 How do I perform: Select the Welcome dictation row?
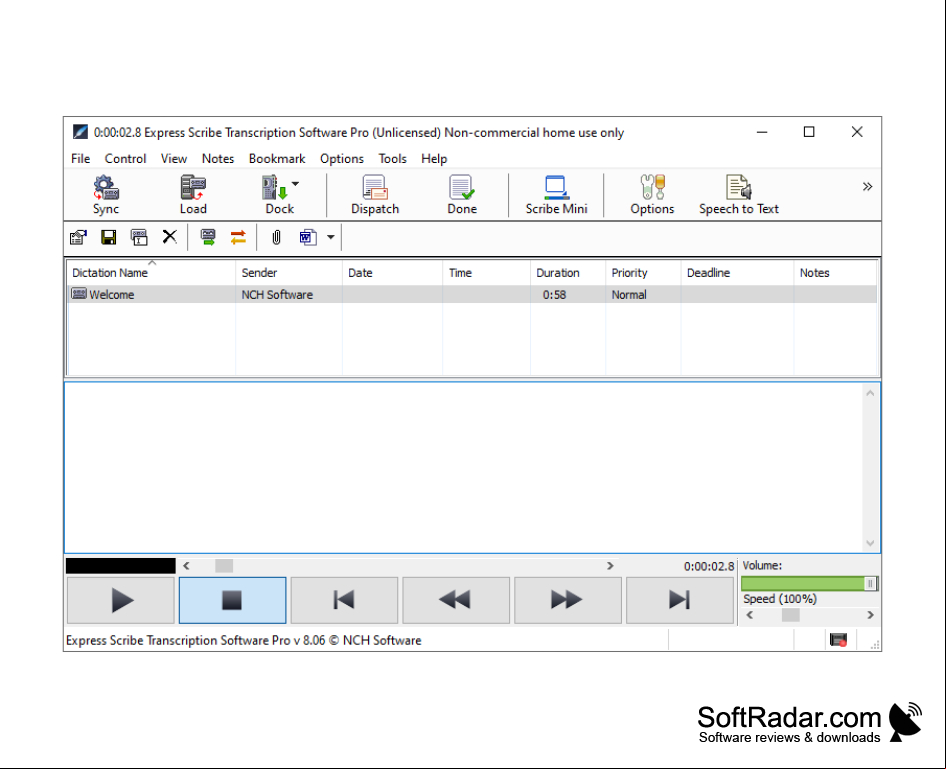point(472,294)
